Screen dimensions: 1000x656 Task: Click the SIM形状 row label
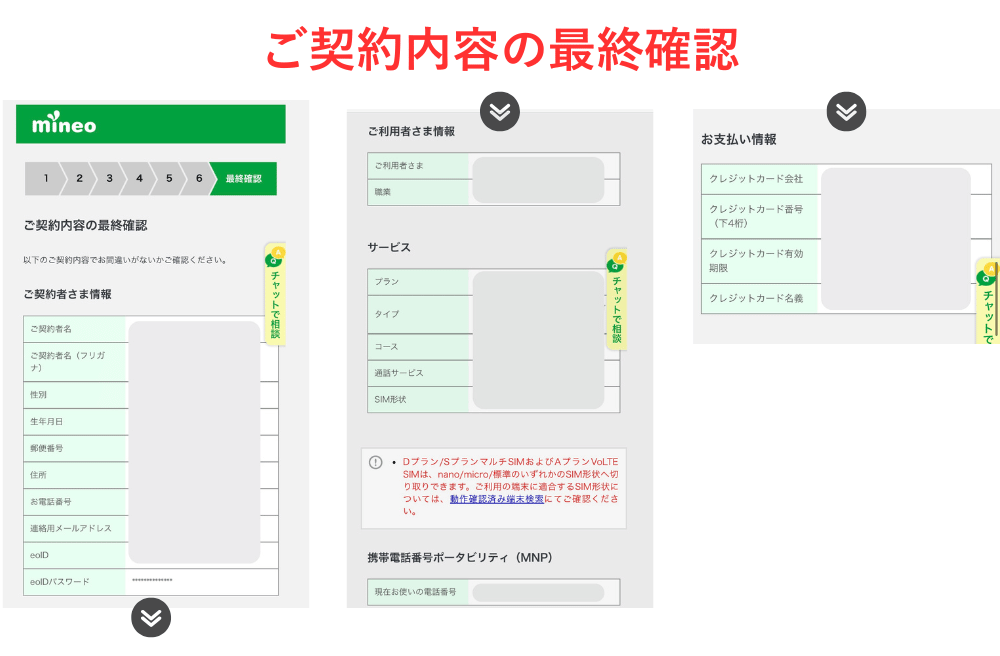(390, 400)
